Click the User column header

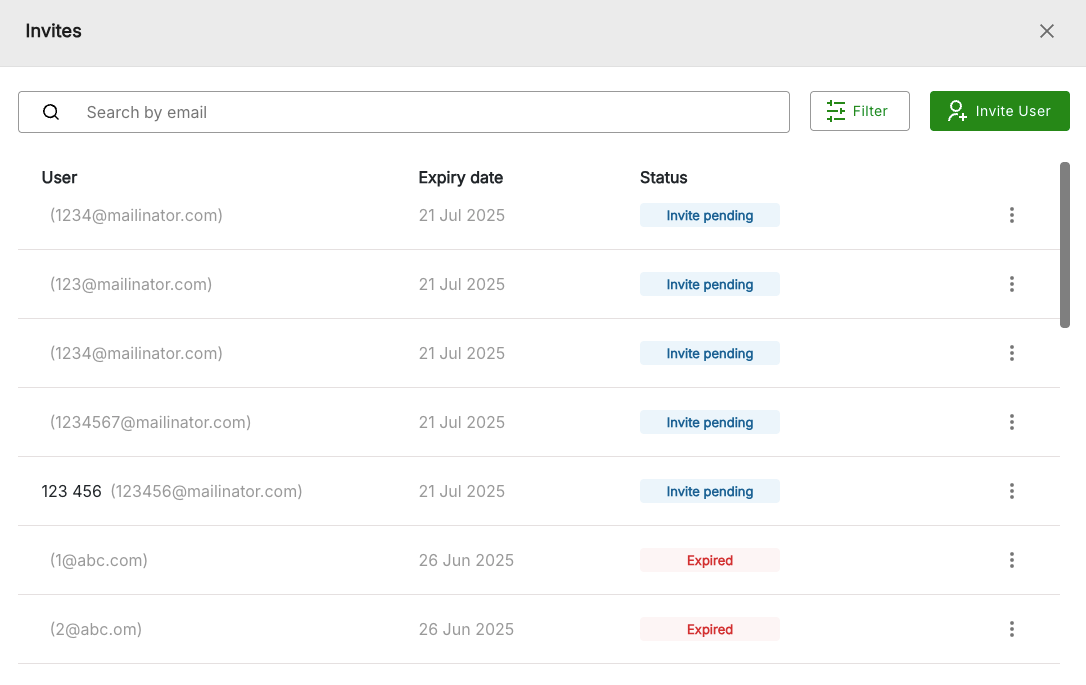click(x=59, y=178)
